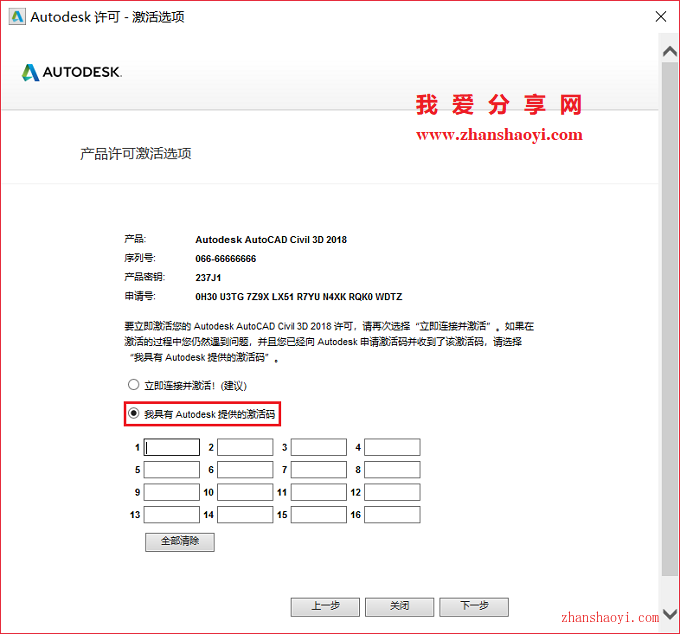680x634 pixels.
Task: Click activation code field 11
Action: [x=319, y=492]
